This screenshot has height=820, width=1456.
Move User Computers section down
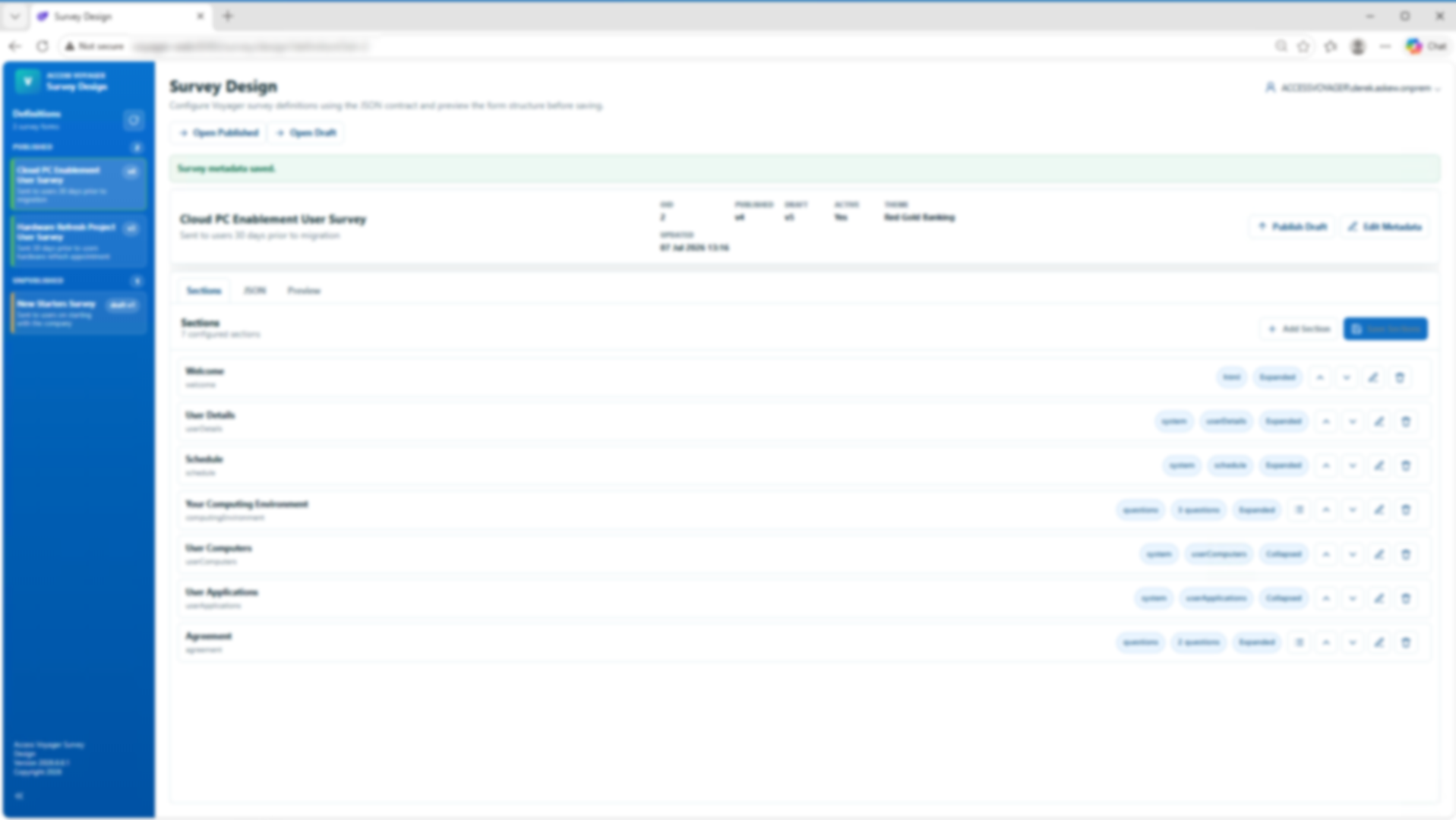[1353, 554]
